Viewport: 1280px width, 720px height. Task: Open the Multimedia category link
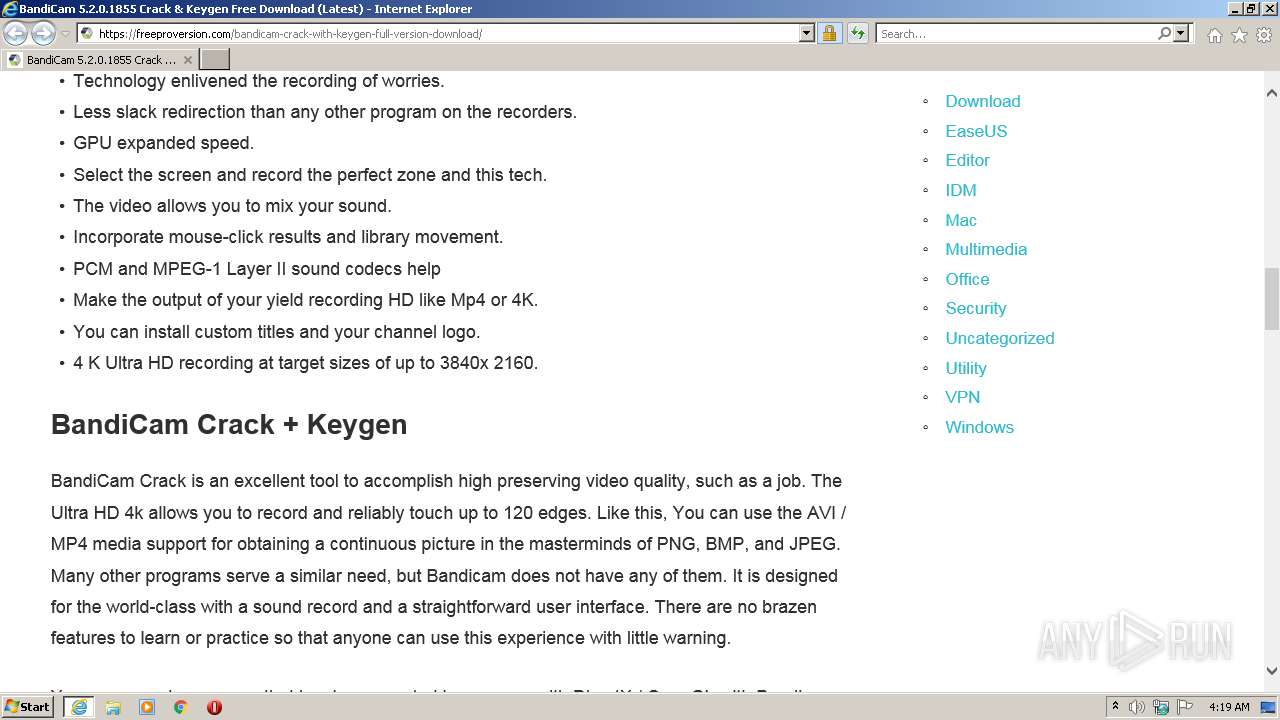(986, 249)
